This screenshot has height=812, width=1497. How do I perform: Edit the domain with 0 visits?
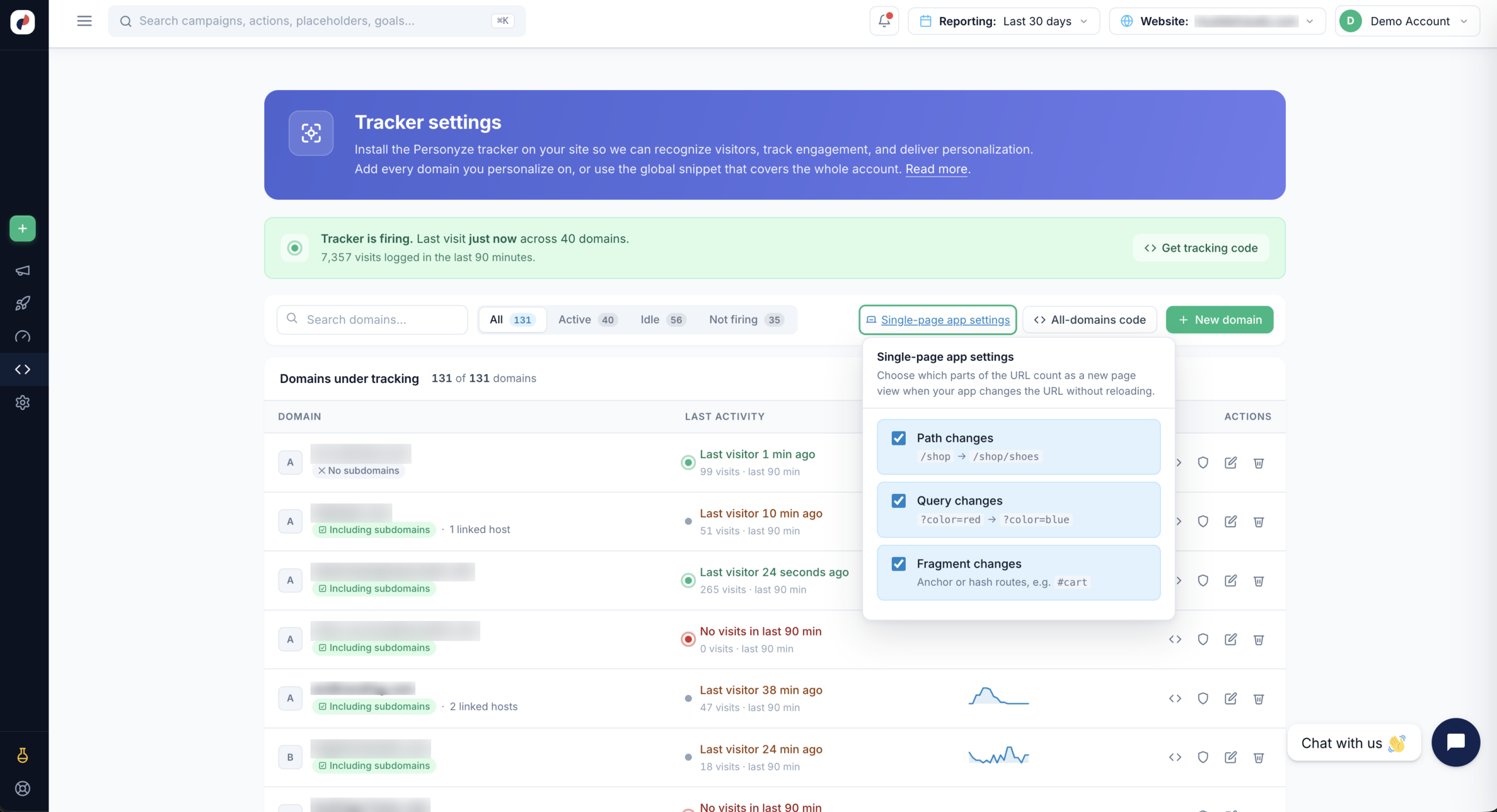1231,640
